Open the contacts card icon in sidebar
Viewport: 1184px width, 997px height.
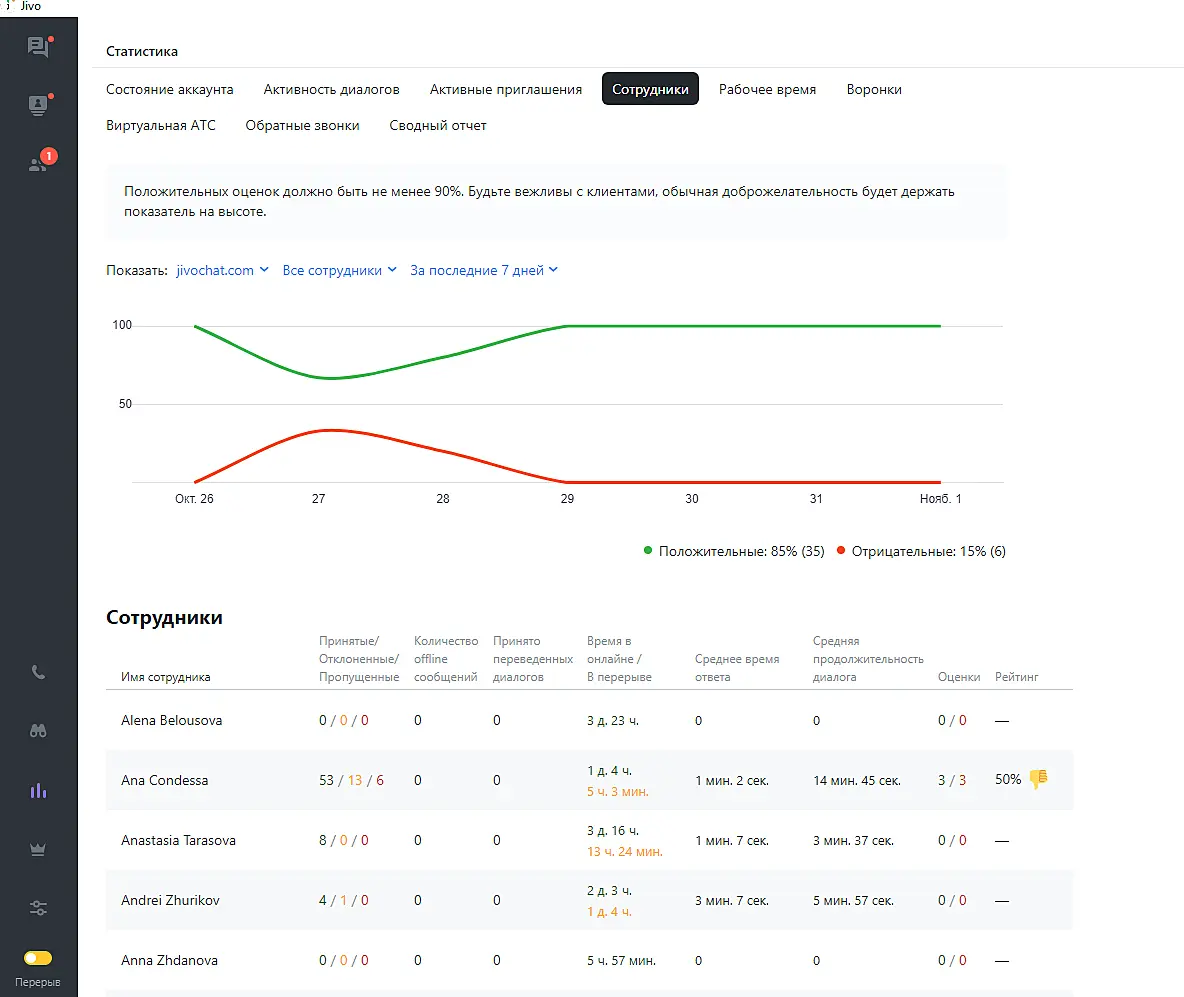38,105
